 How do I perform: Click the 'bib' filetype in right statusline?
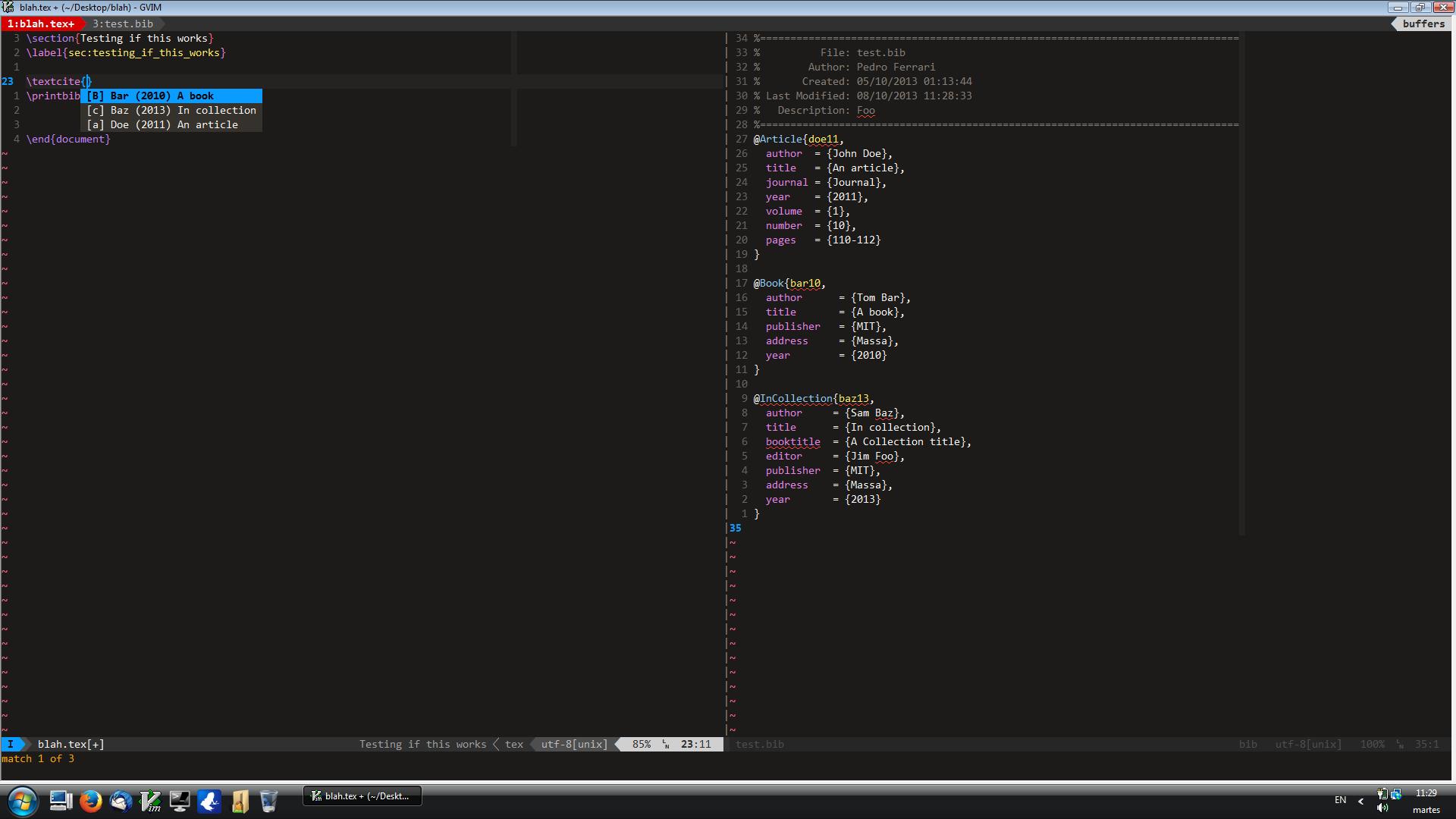click(x=1248, y=744)
